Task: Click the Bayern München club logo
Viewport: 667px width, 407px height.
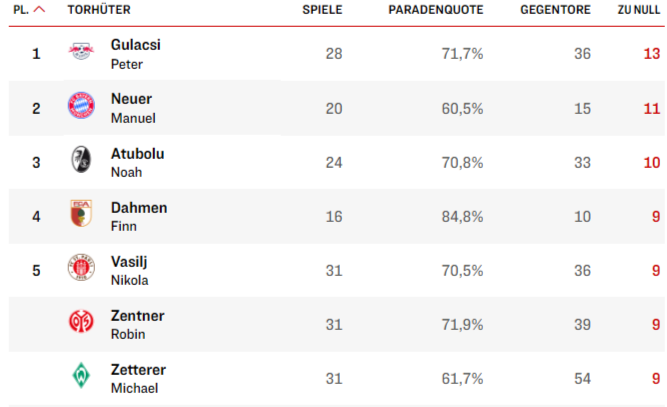Action: (81, 105)
